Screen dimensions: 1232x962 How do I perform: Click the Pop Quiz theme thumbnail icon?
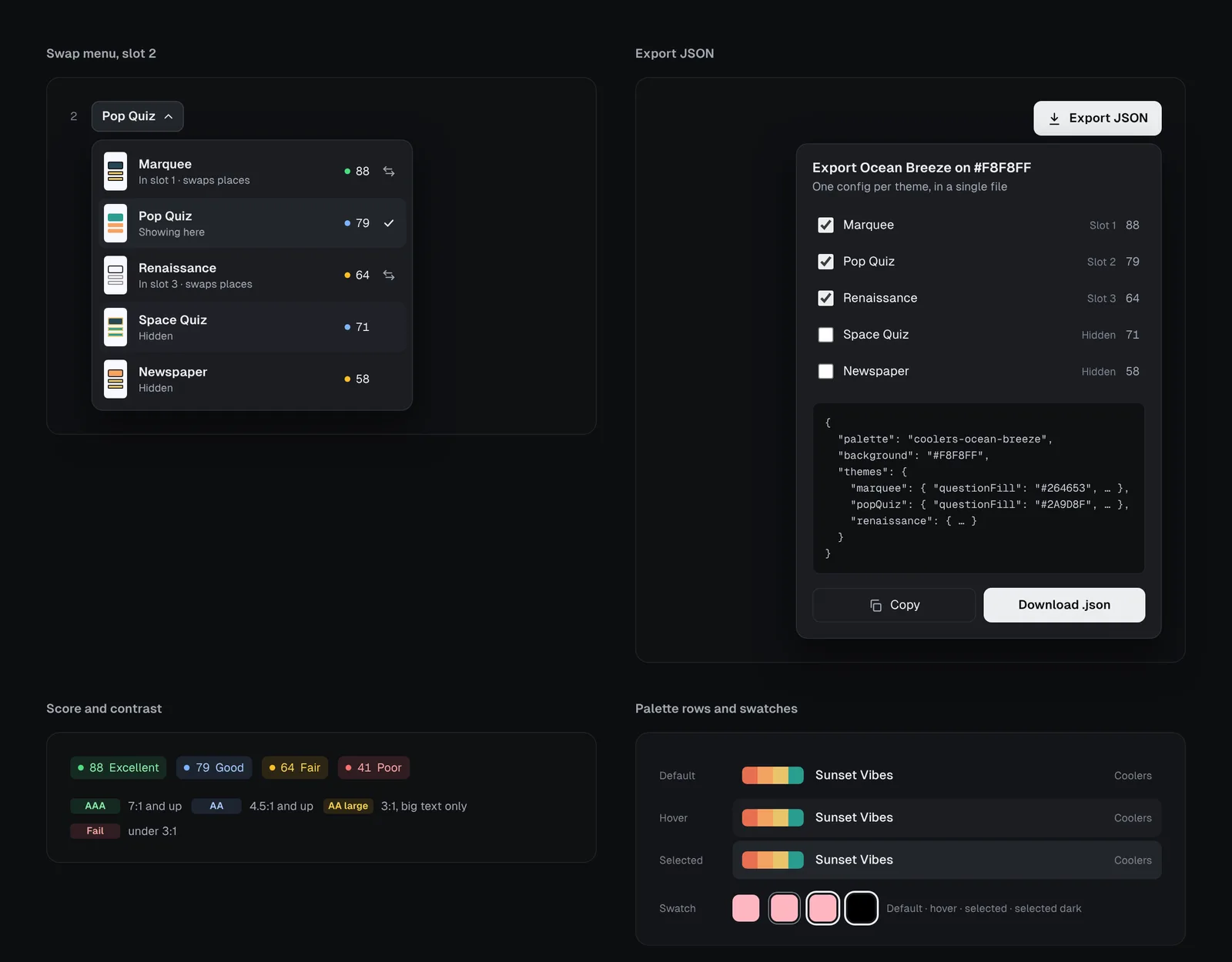[115, 223]
